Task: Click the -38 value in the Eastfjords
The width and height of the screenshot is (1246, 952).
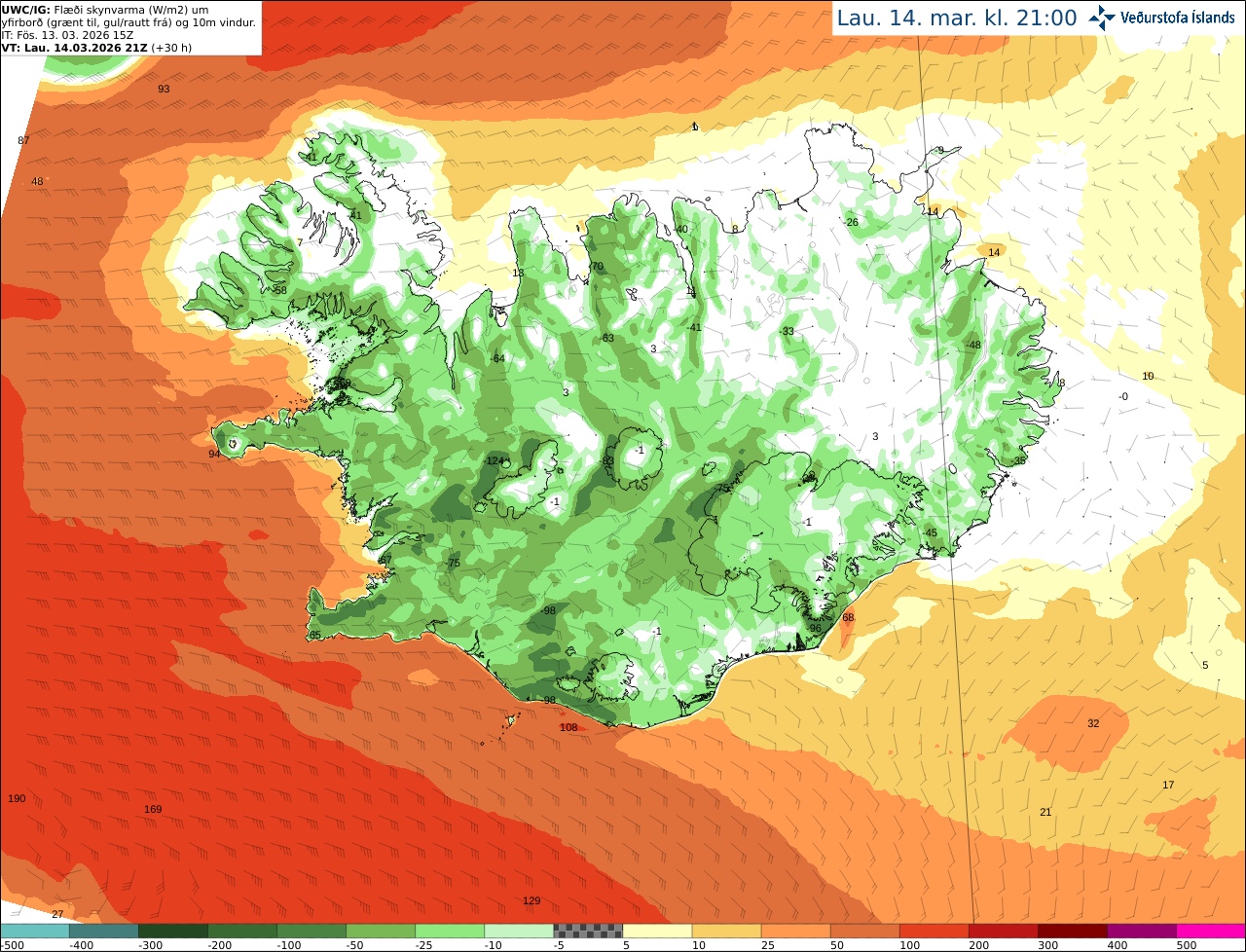Action: [1018, 459]
